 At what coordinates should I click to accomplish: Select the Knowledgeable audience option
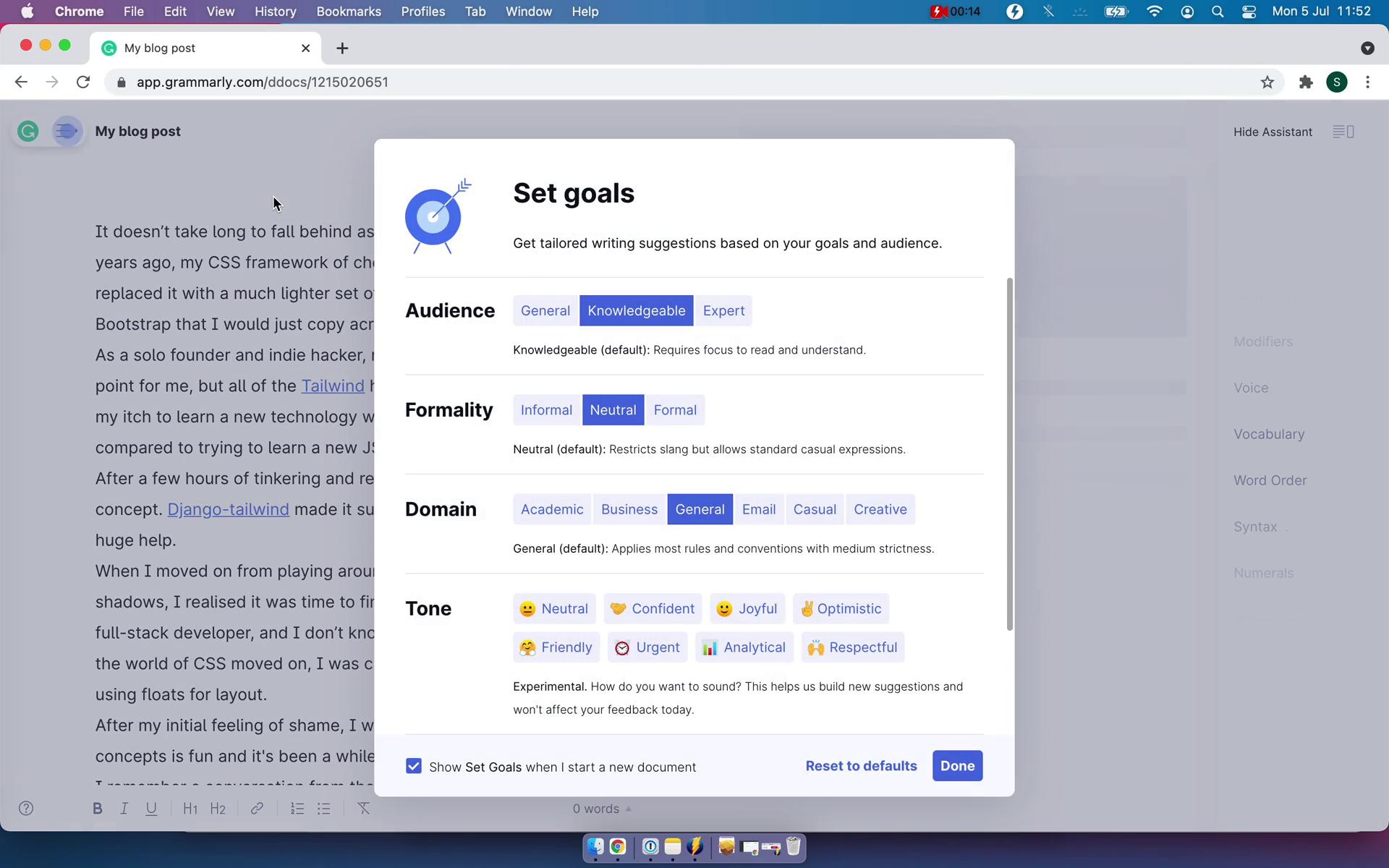[x=637, y=311]
